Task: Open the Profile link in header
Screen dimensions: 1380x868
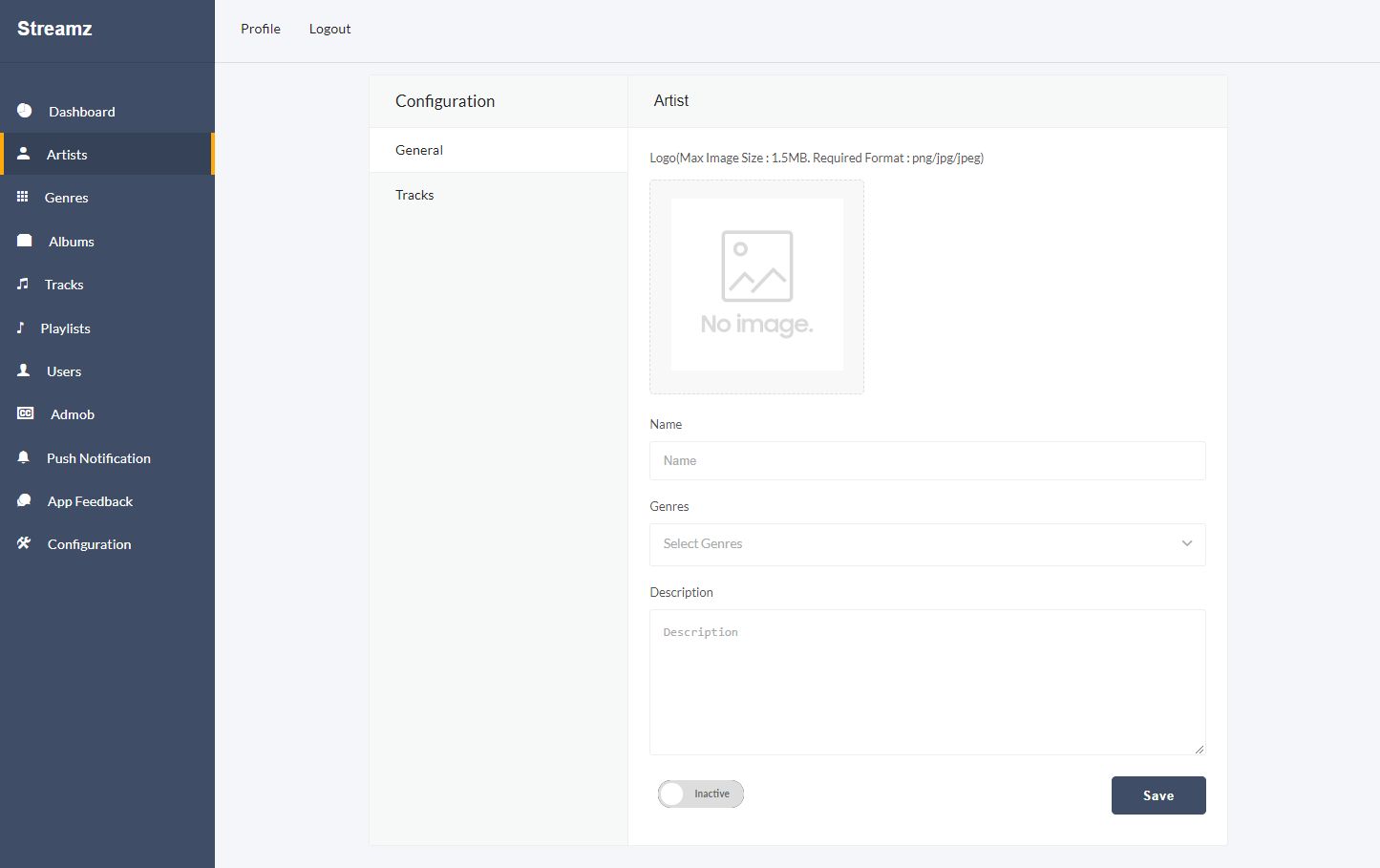Action: pyautogui.click(x=261, y=29)
